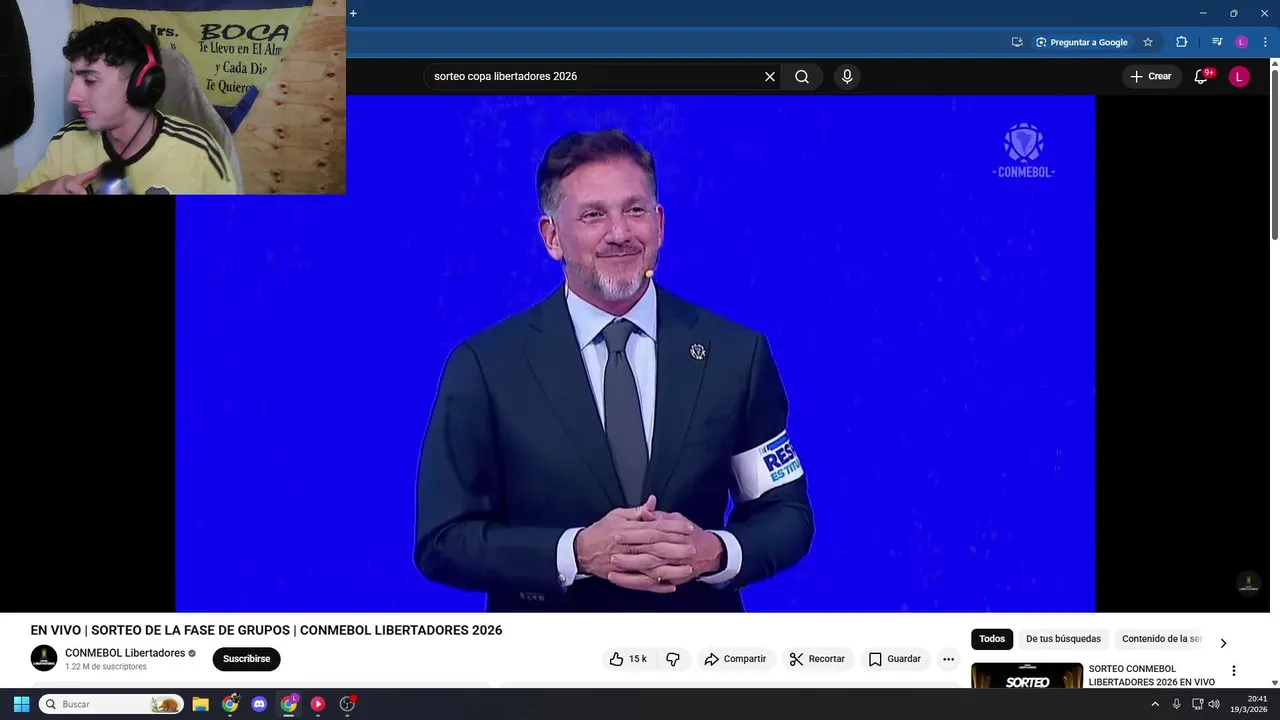Select De tus búsquedas chip

[1063, 639]
